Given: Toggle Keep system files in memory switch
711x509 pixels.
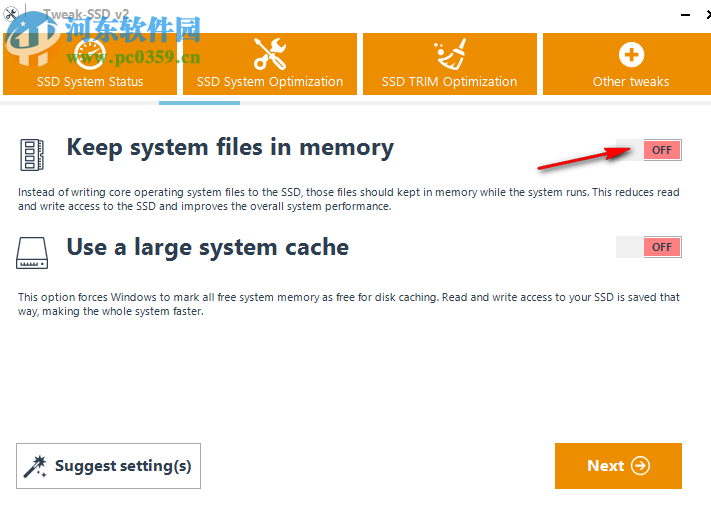Looking at the screenshot, I should point(648,150).
